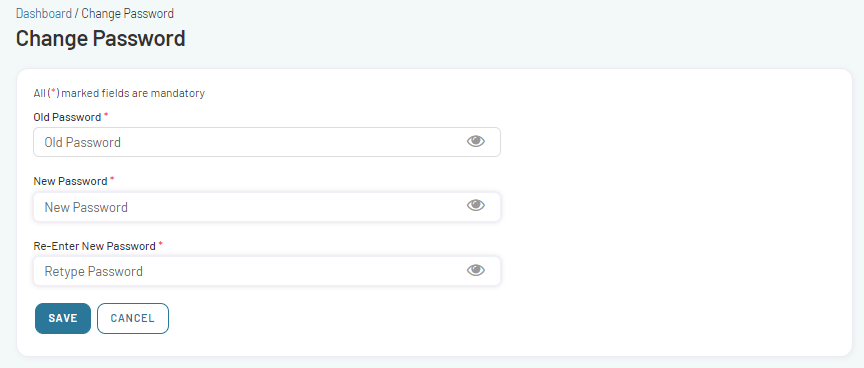This screenshot has height=368, width=864.
Task: Click the Change Password breadcrumb item
Action: click(x=127, y=13)
